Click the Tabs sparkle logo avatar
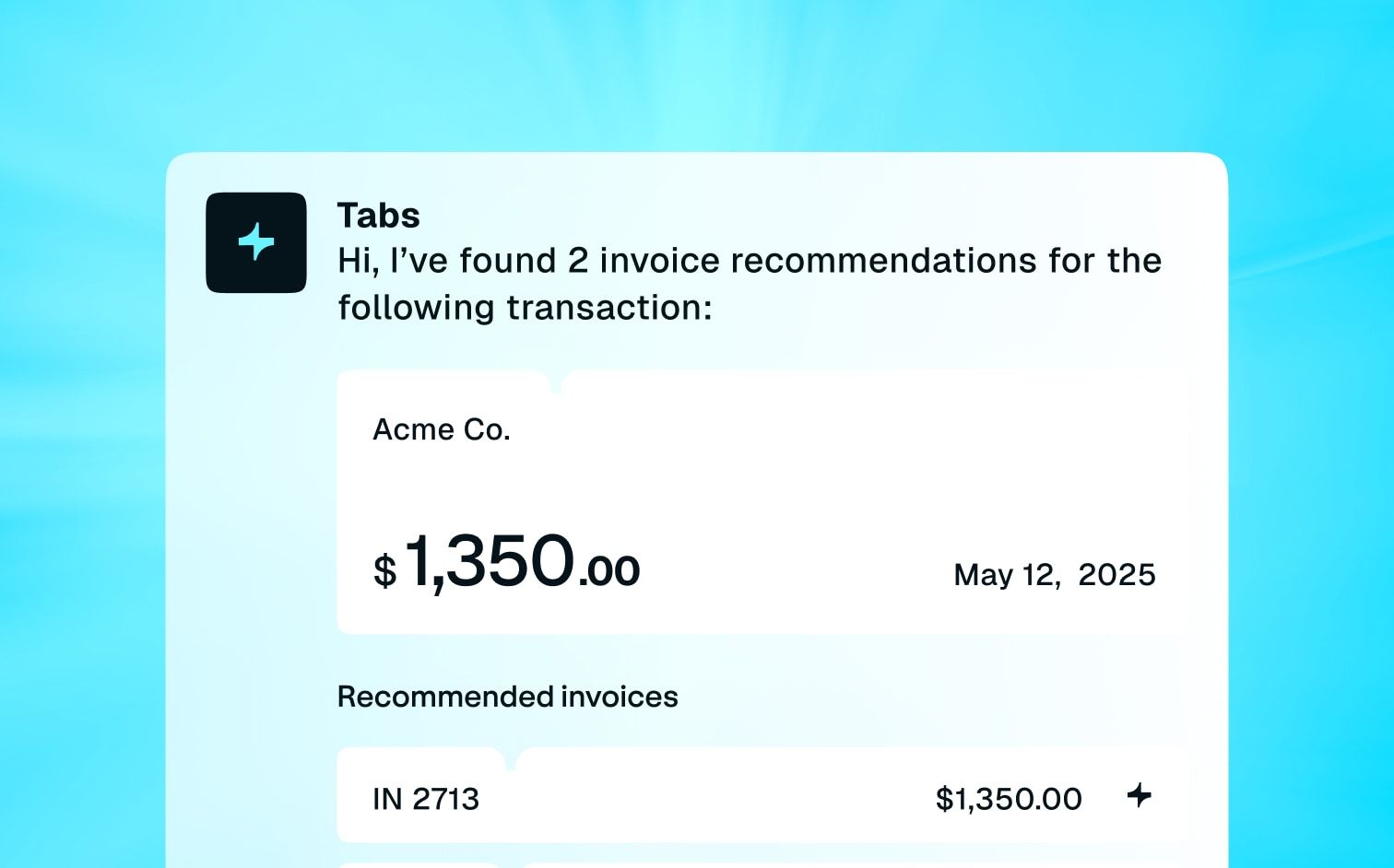Viewport: 1394px width, 868px height. 256,242
